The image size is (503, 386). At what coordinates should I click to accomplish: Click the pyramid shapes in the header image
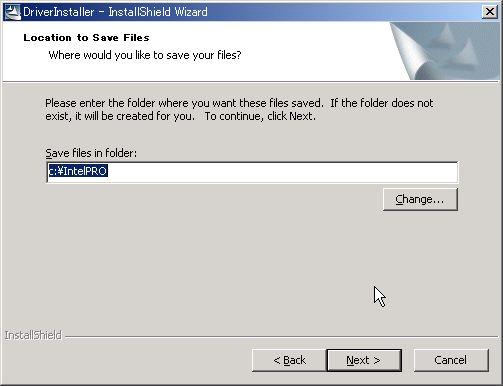(x=458, y=47)
